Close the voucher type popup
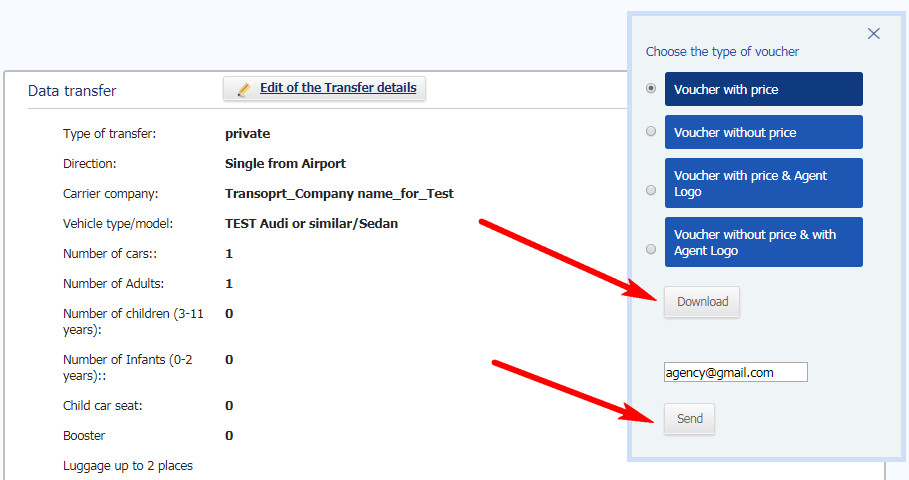Image resolution: width=909 pixels, height=480 pixels. click(874, 34)
